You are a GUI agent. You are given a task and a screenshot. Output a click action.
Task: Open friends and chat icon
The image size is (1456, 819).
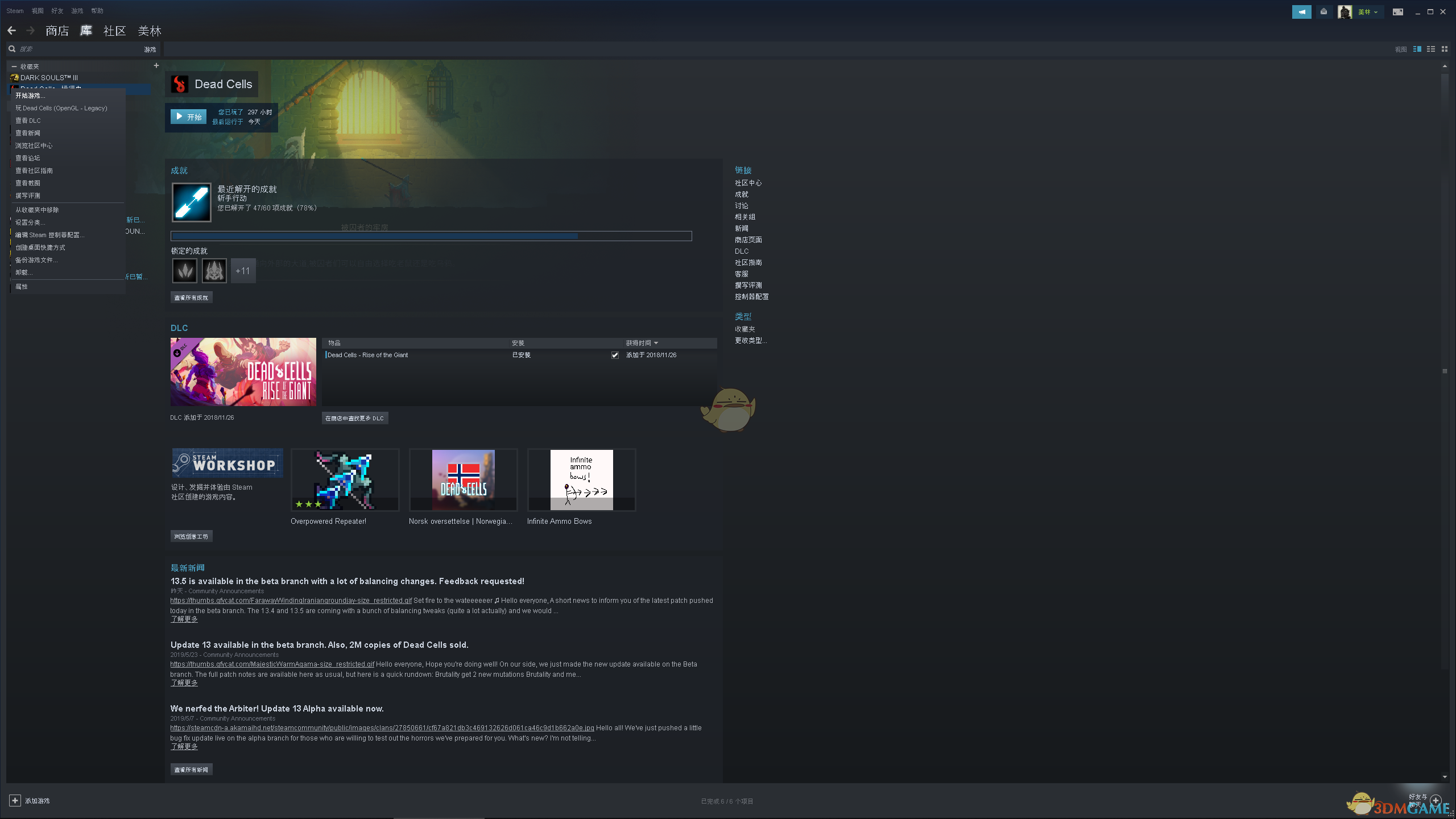1436,801
